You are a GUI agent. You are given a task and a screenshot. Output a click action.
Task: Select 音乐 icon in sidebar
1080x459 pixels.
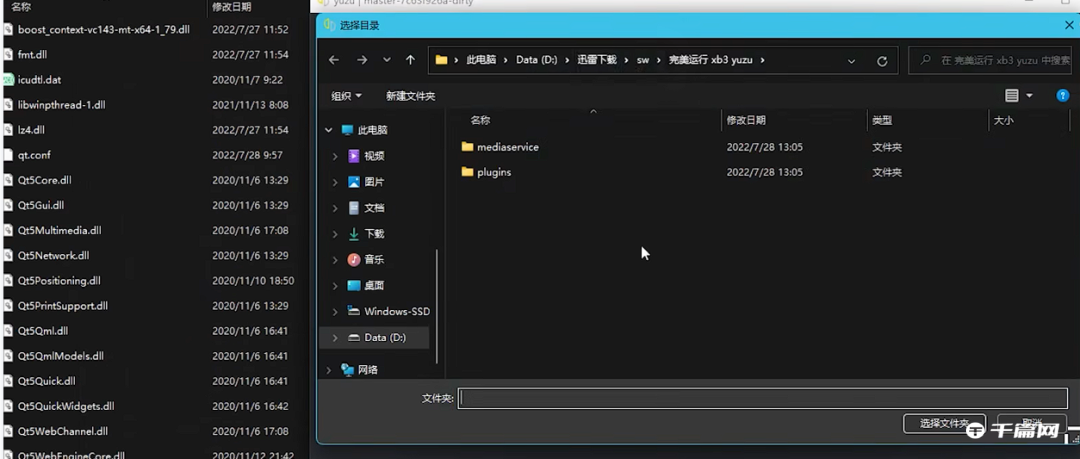point(354,260)
